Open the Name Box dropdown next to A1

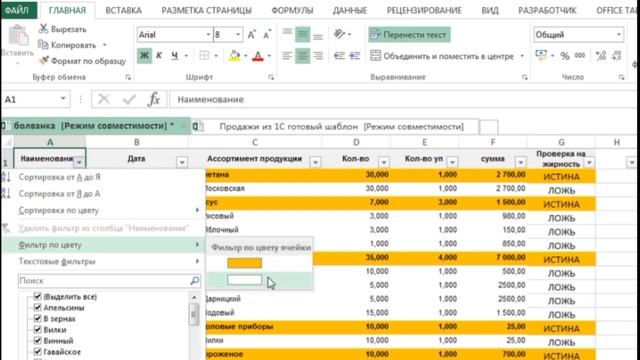click(63, 99)
